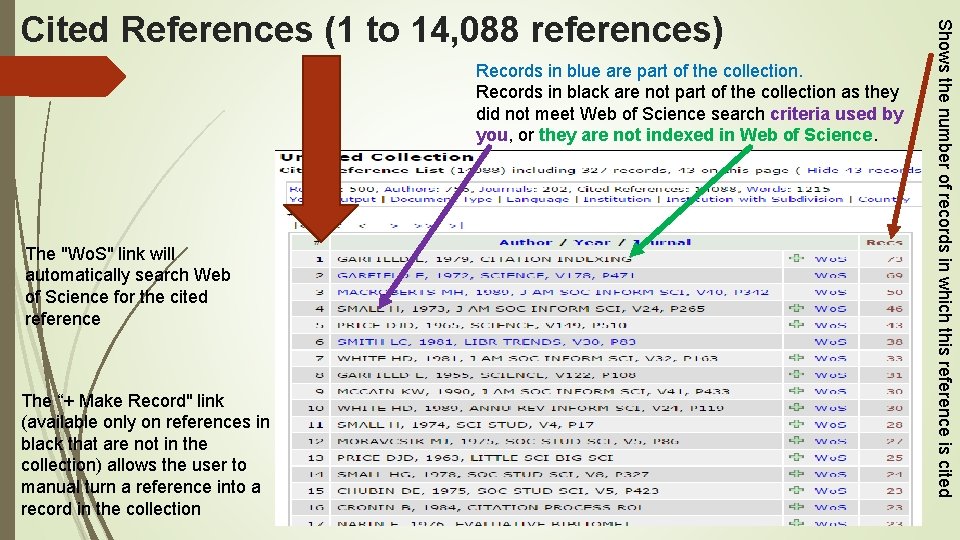This screenshot has width=960, height=540.
Task: Open WoS link for Chubin DE 1975
Action: tap(830, 490)
